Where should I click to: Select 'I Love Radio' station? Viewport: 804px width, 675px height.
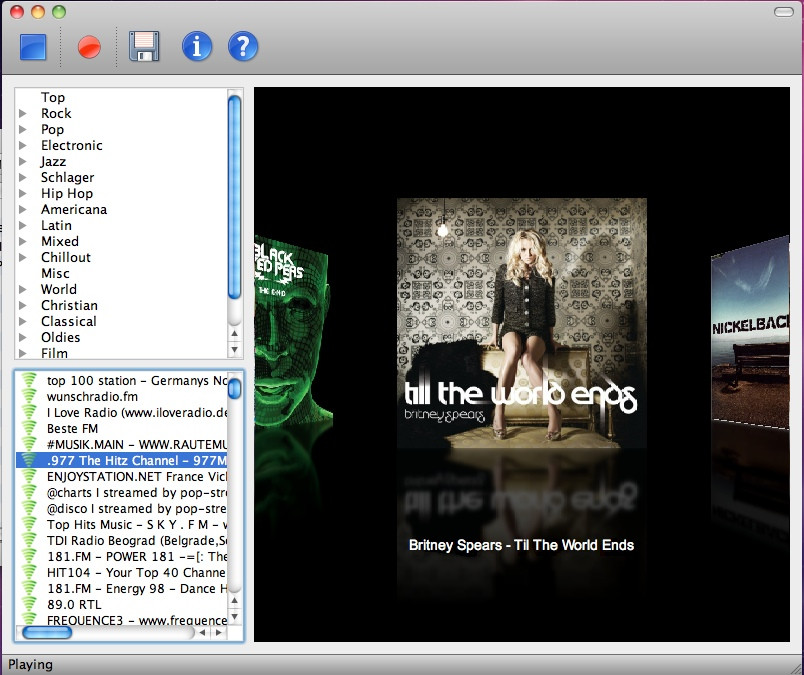137,412
